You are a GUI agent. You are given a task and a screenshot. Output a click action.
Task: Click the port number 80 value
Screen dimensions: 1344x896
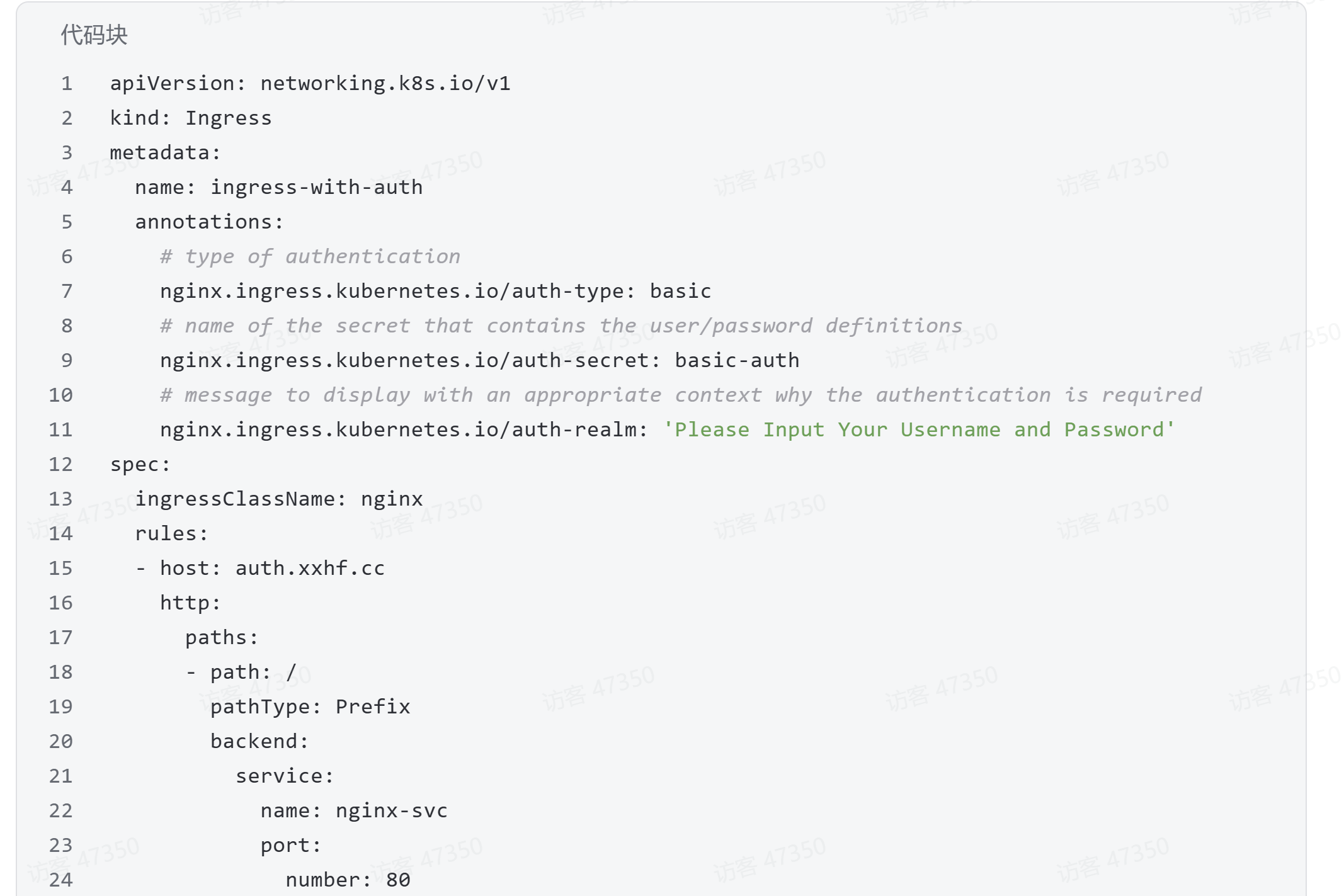[x=398, y=880]
